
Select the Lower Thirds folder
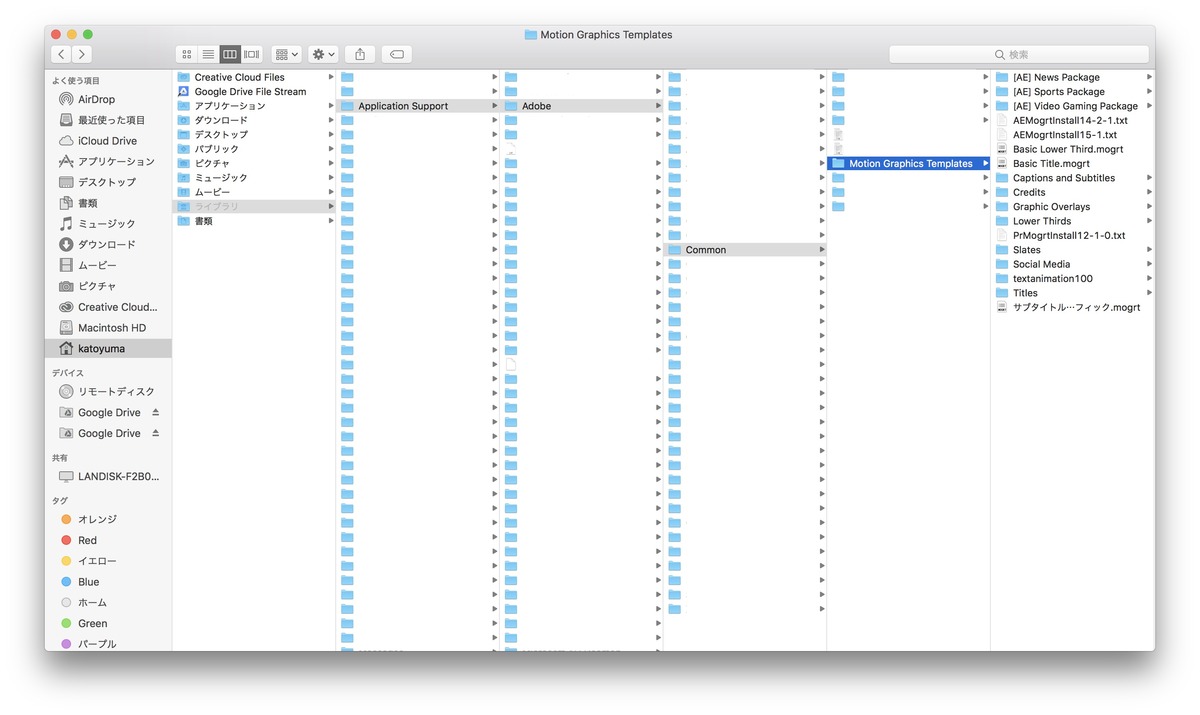pos(1041,221)
